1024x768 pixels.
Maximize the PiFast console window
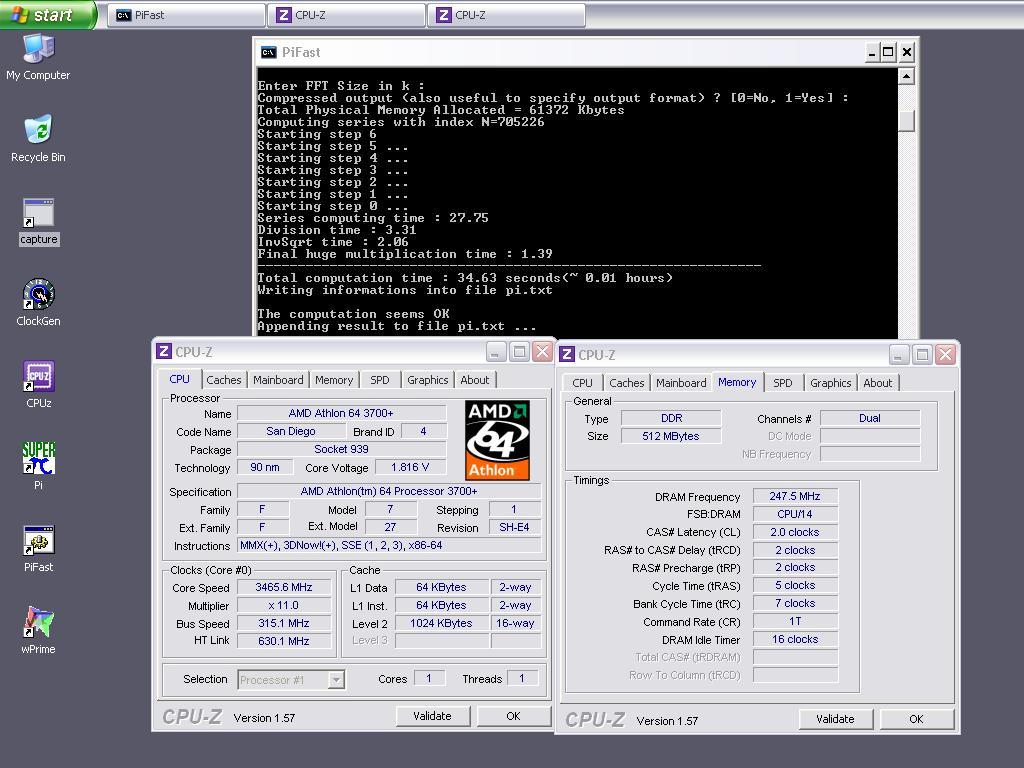(x=888, y=52)
